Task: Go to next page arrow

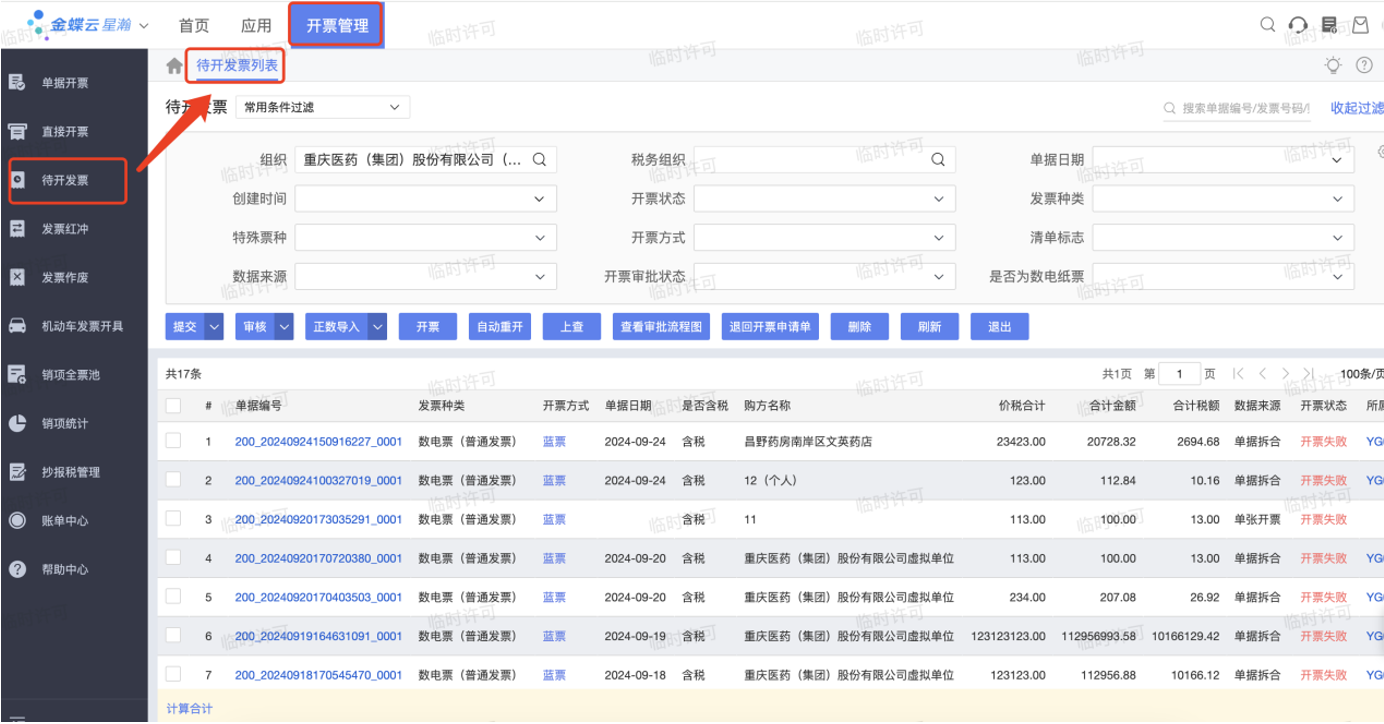Action: [x=1285, y=374]
